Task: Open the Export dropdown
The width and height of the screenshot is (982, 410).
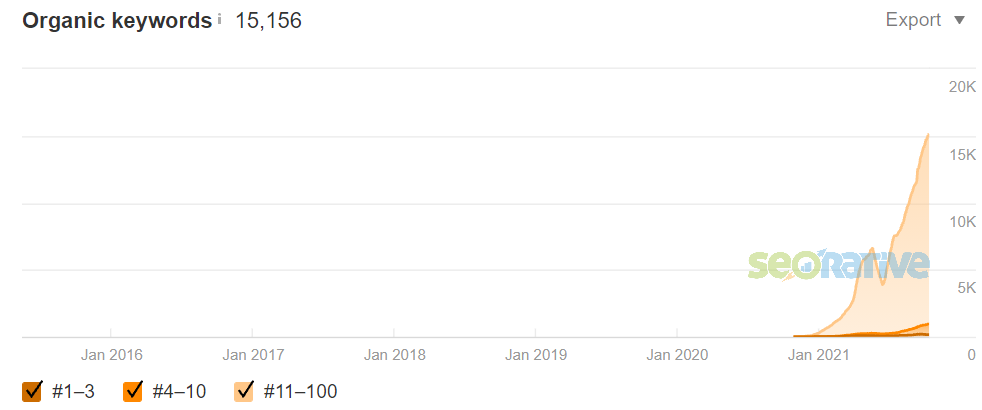Action: (x=925, y=20)
